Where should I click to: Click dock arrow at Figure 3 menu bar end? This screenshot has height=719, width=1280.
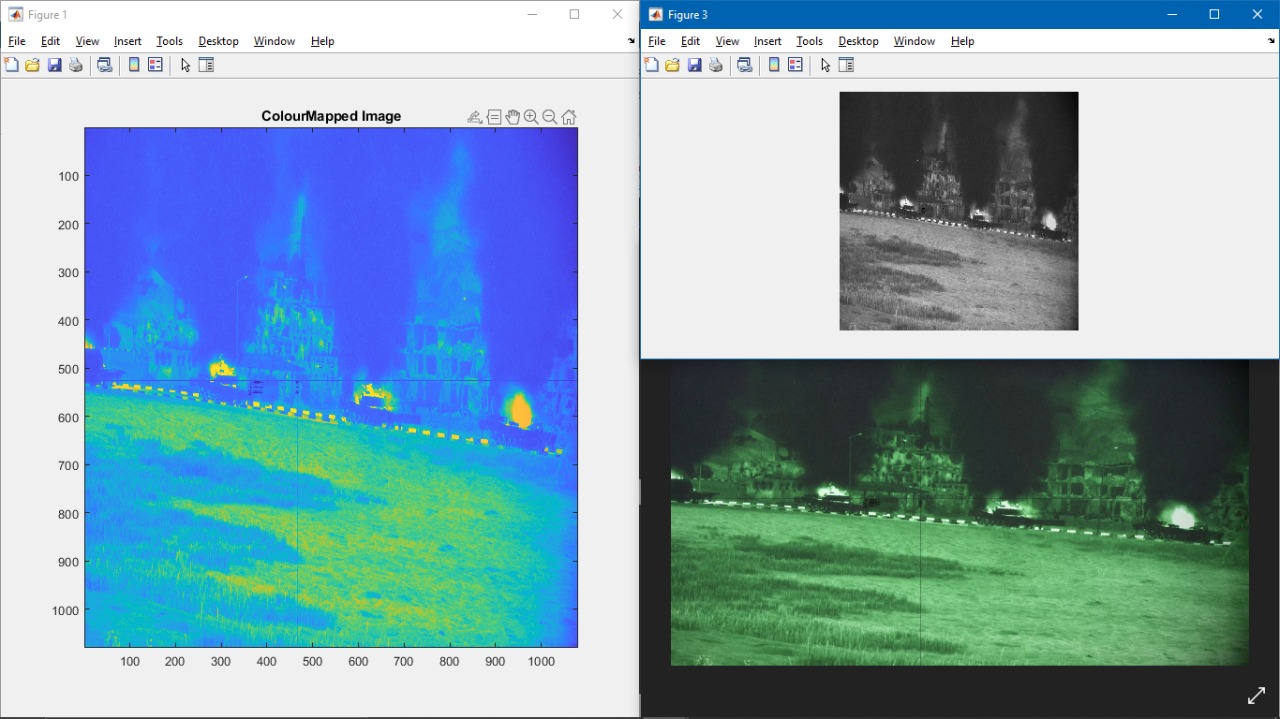(1271, 41)
